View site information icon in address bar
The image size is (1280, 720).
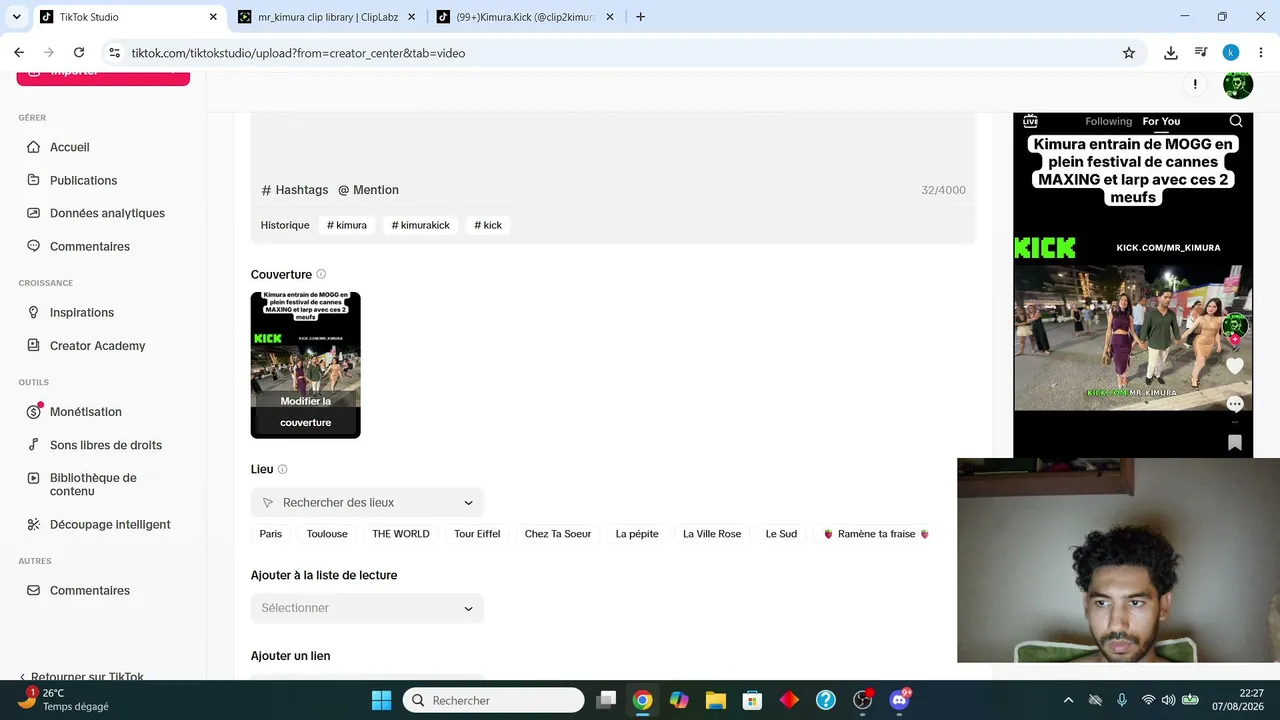pyautogui.click(x=114, y=53)
